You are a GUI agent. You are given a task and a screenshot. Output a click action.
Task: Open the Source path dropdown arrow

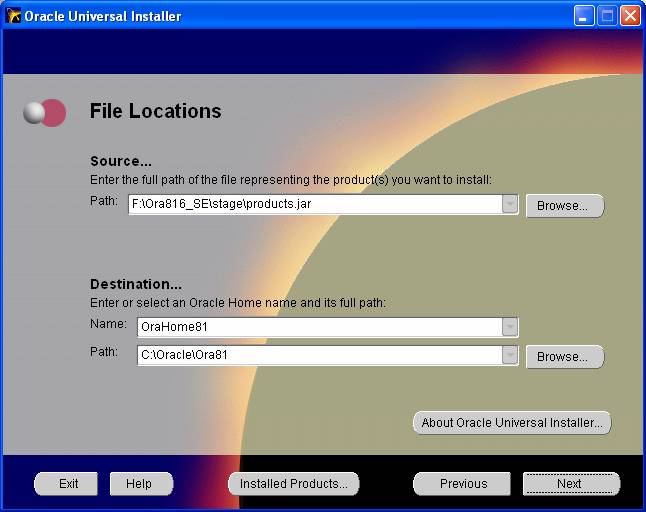[510, 204]
